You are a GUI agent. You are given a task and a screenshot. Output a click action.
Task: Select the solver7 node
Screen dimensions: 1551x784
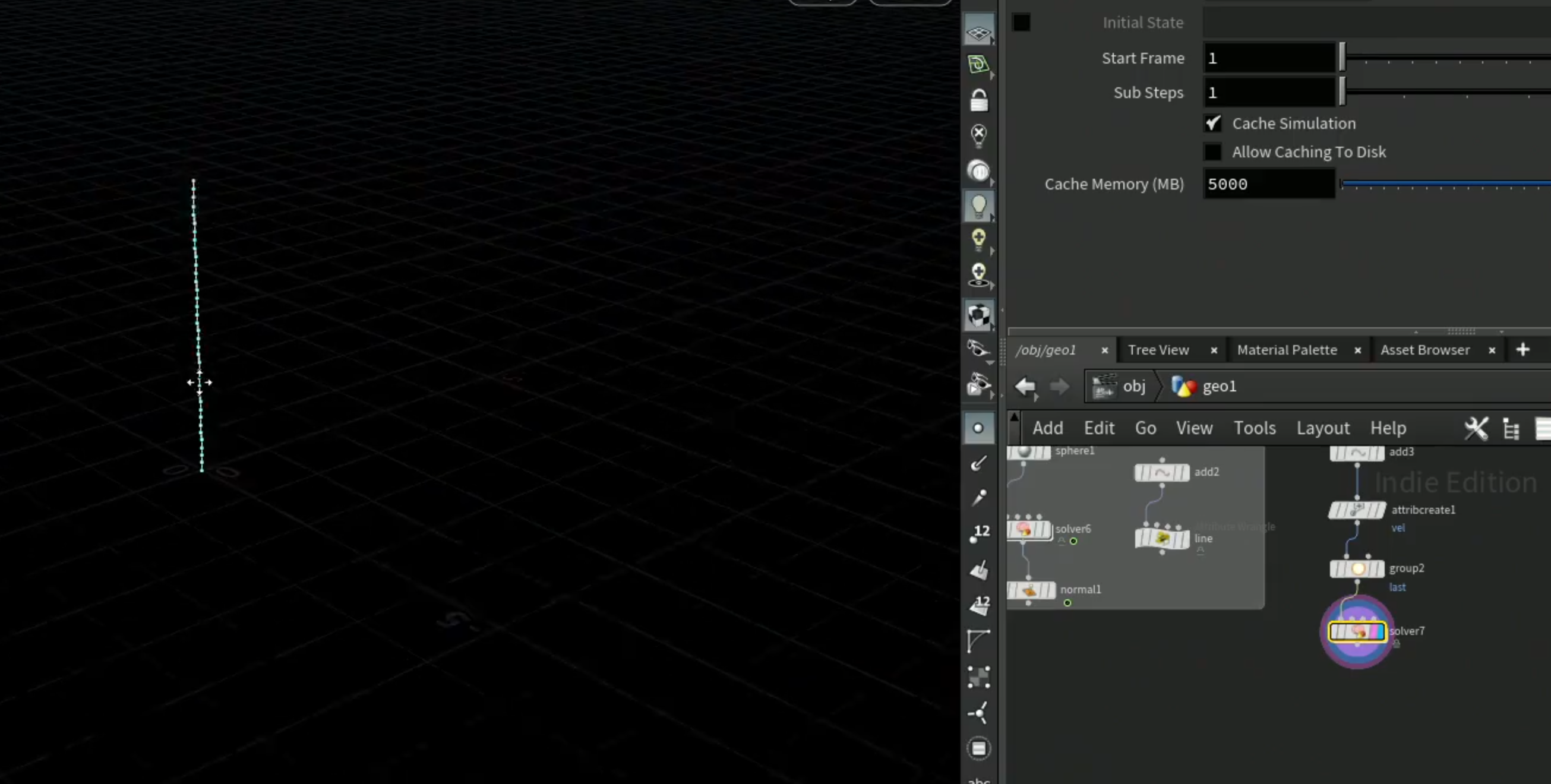(1357, 632)
